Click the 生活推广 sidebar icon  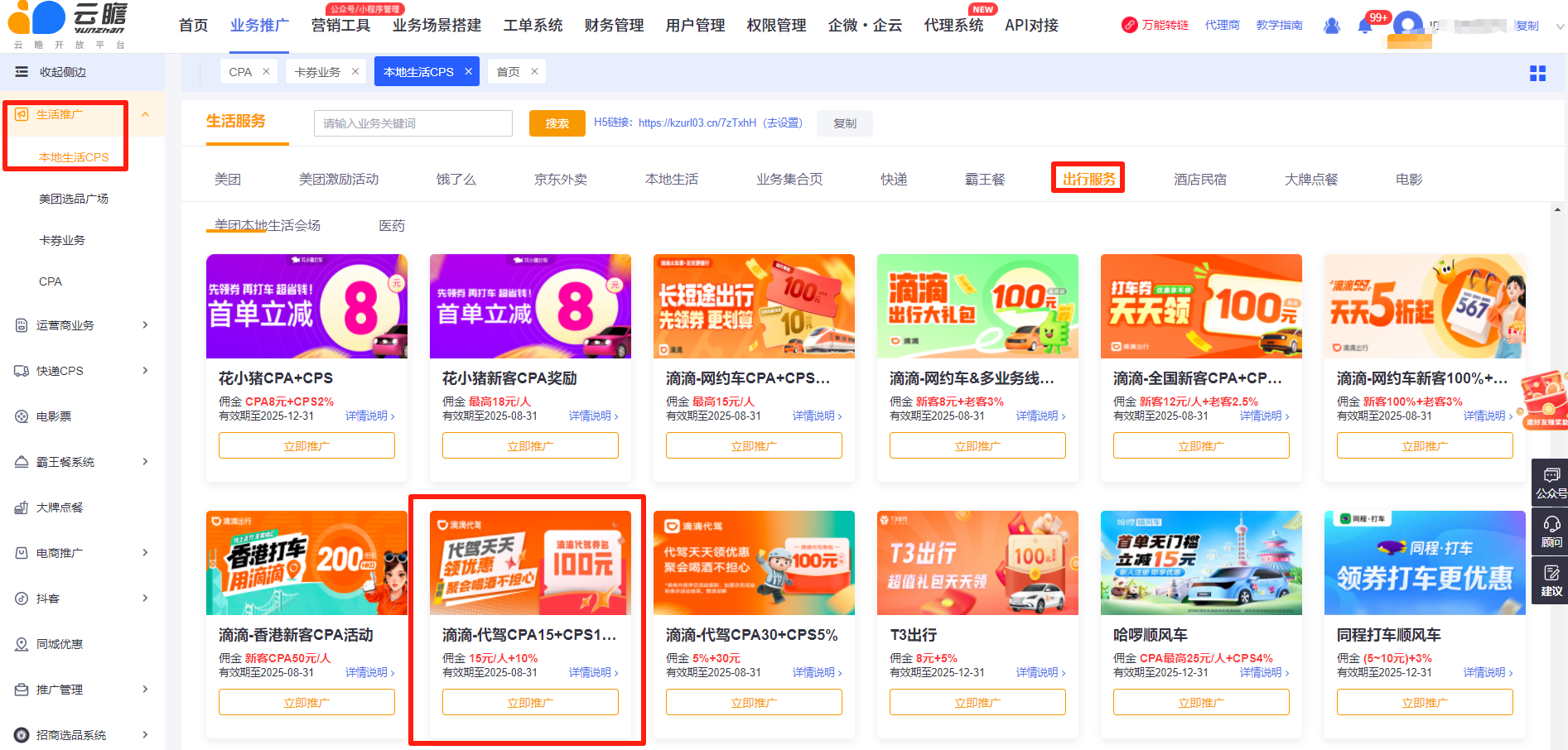pos(22,114)
